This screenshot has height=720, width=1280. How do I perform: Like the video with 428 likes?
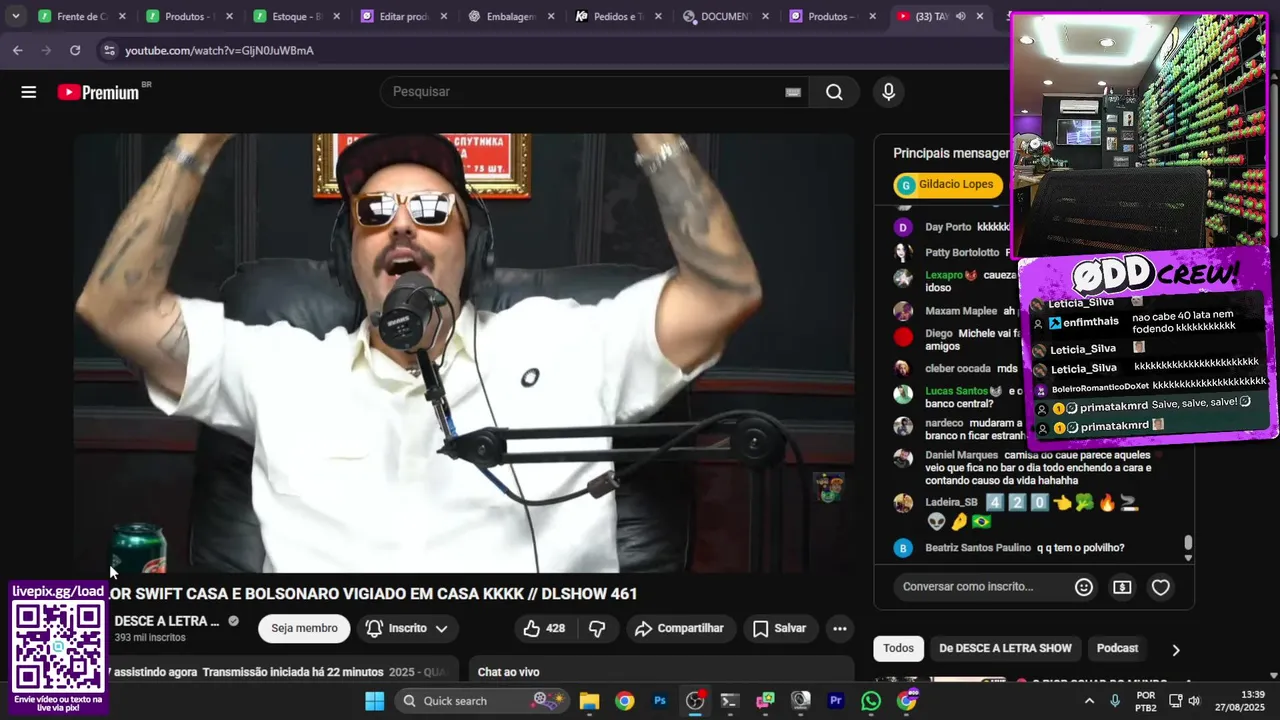pyautogui.click(x=545, y=628)
